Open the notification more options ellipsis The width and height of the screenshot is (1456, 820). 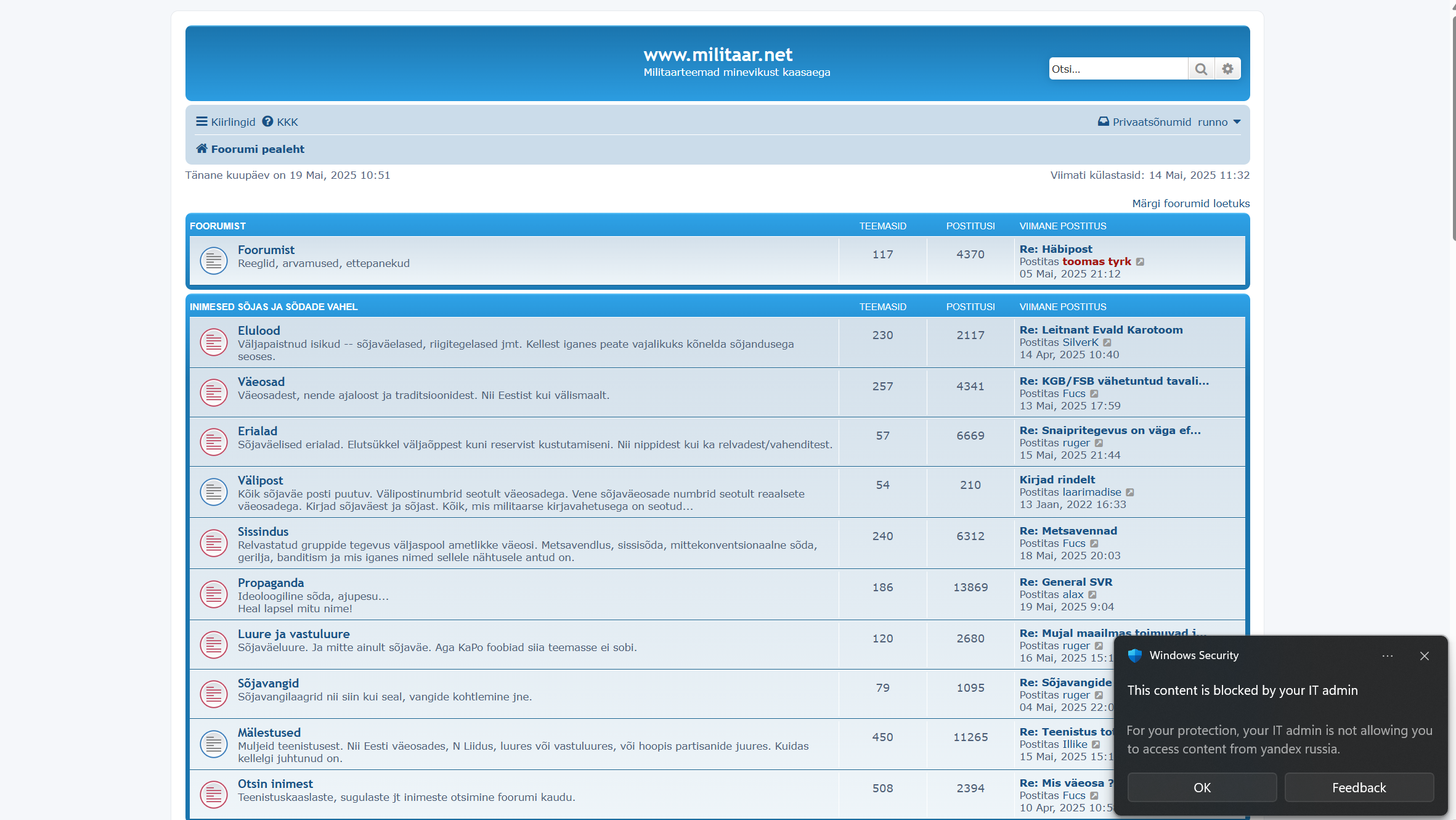[1387, 656]
